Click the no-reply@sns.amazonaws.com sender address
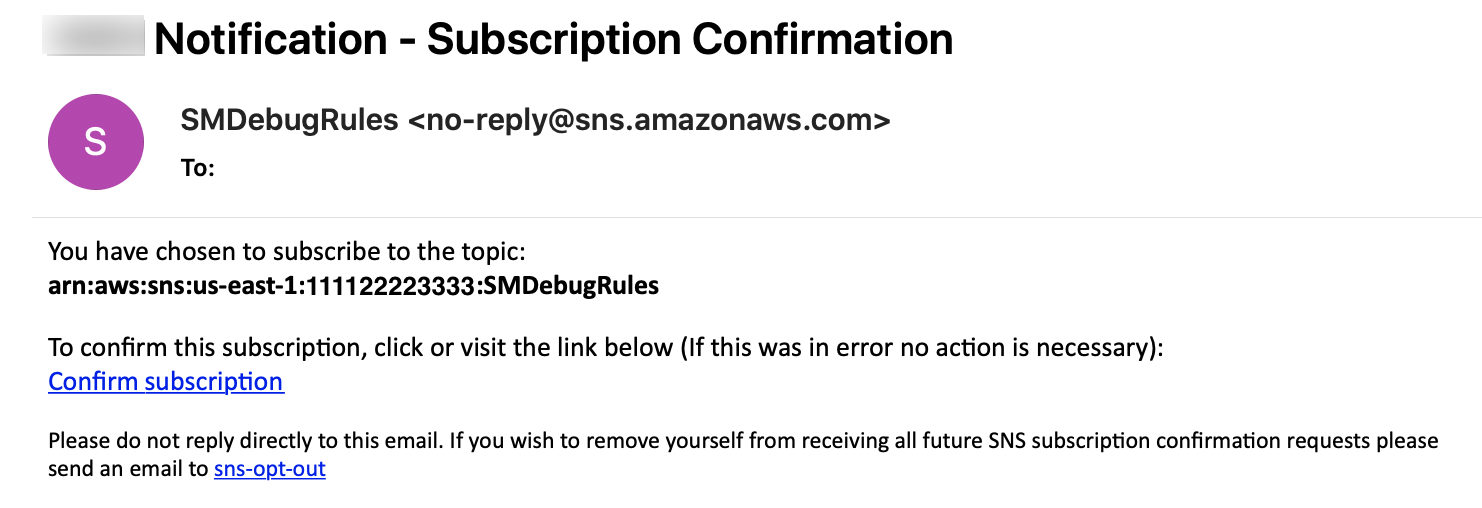The height and width of the screenshot is (508, 1482). pyautogui.click(x=649, y=121)
